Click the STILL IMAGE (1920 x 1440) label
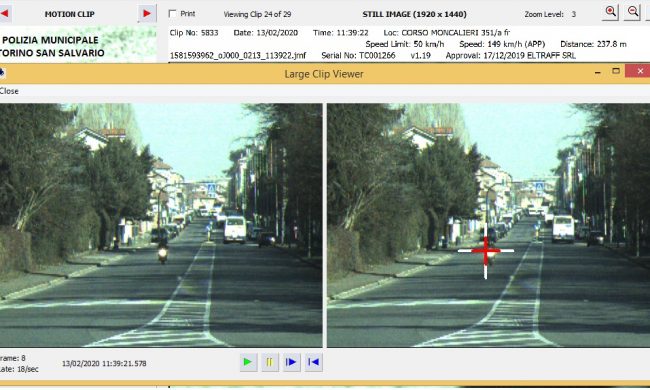 pos(415,14)
